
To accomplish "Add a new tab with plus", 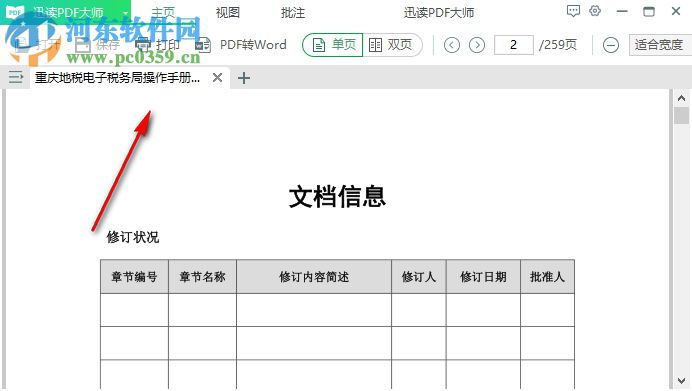I will coord(244,78).
